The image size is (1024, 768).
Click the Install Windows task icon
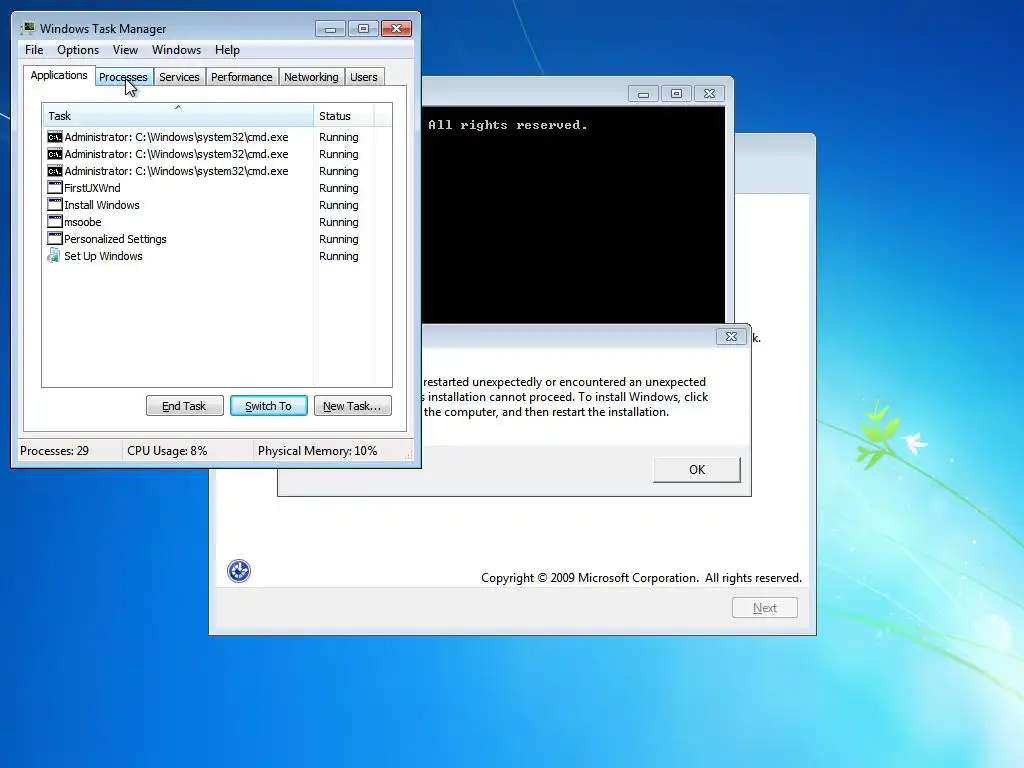pos(55,205)
